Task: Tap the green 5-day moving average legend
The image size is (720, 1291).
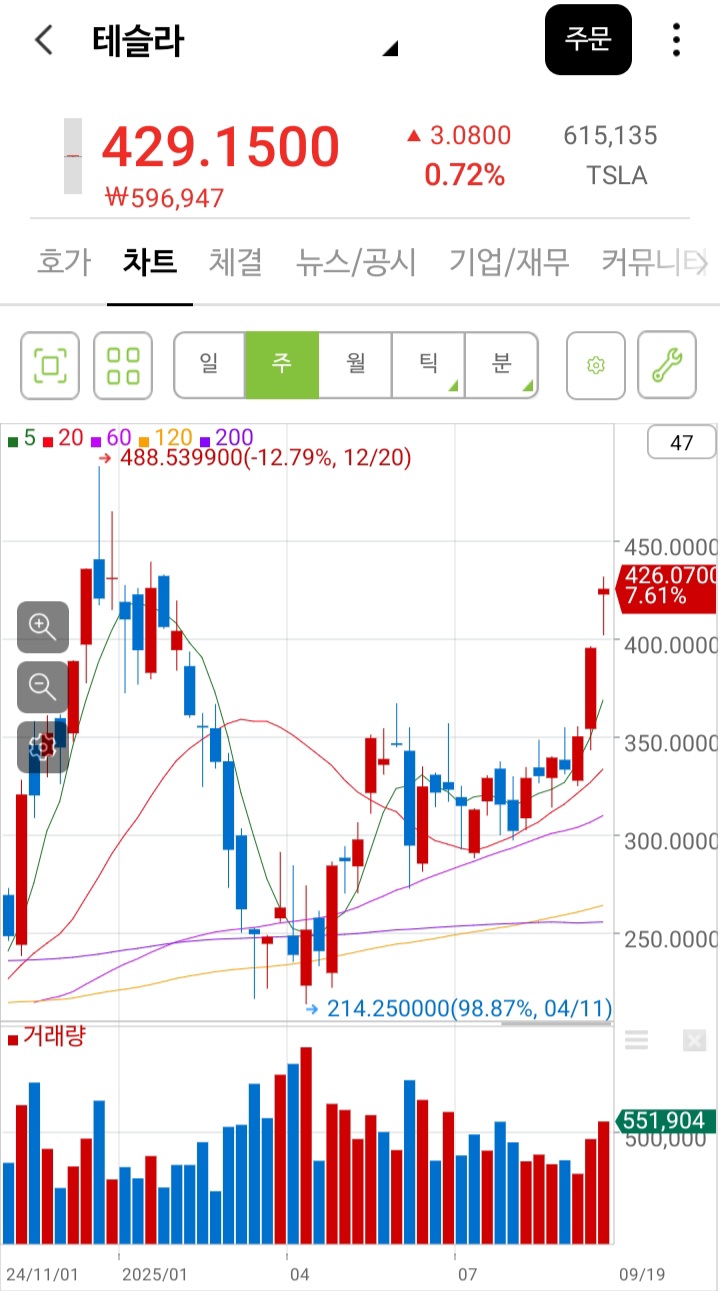Action: pyautogui.click(x=22, y=438)
